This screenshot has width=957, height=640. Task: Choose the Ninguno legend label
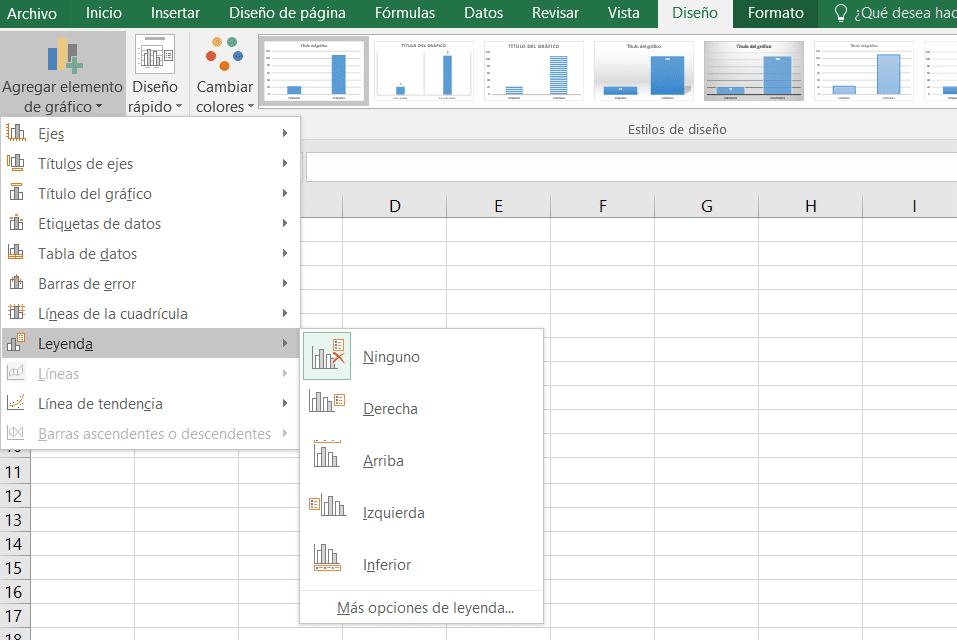391,356
